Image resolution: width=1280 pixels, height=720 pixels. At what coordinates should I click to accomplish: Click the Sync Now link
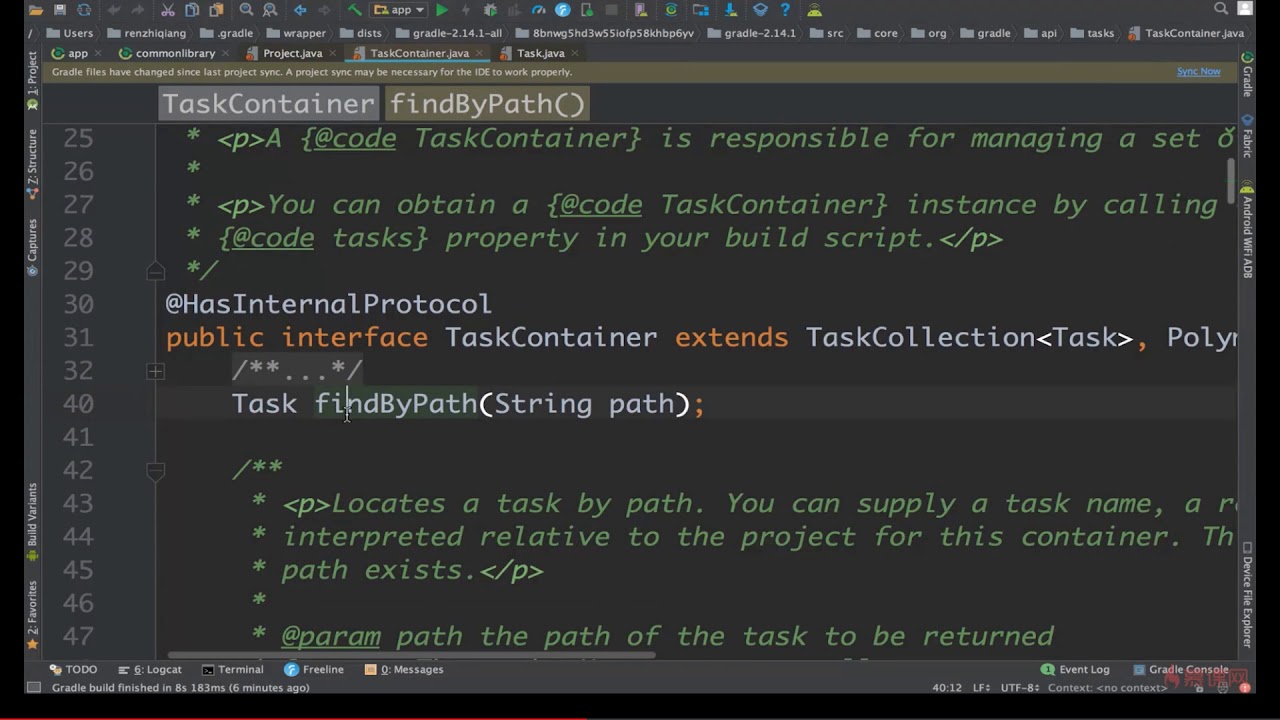tap(1198, 72)
